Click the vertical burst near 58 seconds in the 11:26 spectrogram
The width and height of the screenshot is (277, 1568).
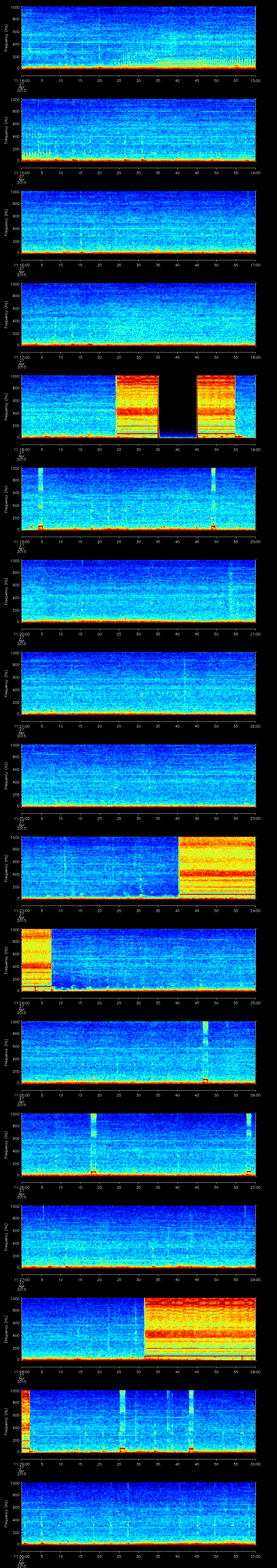[x=249, y=1144]
